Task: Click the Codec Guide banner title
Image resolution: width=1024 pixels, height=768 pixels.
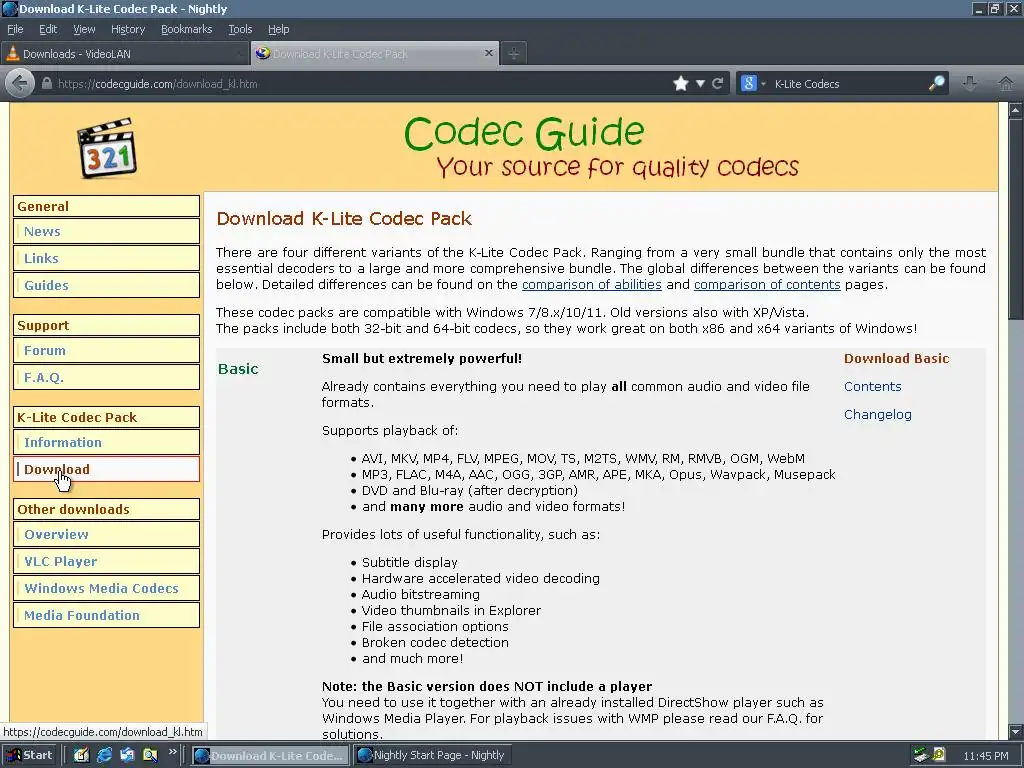Action: coord(524,133)
